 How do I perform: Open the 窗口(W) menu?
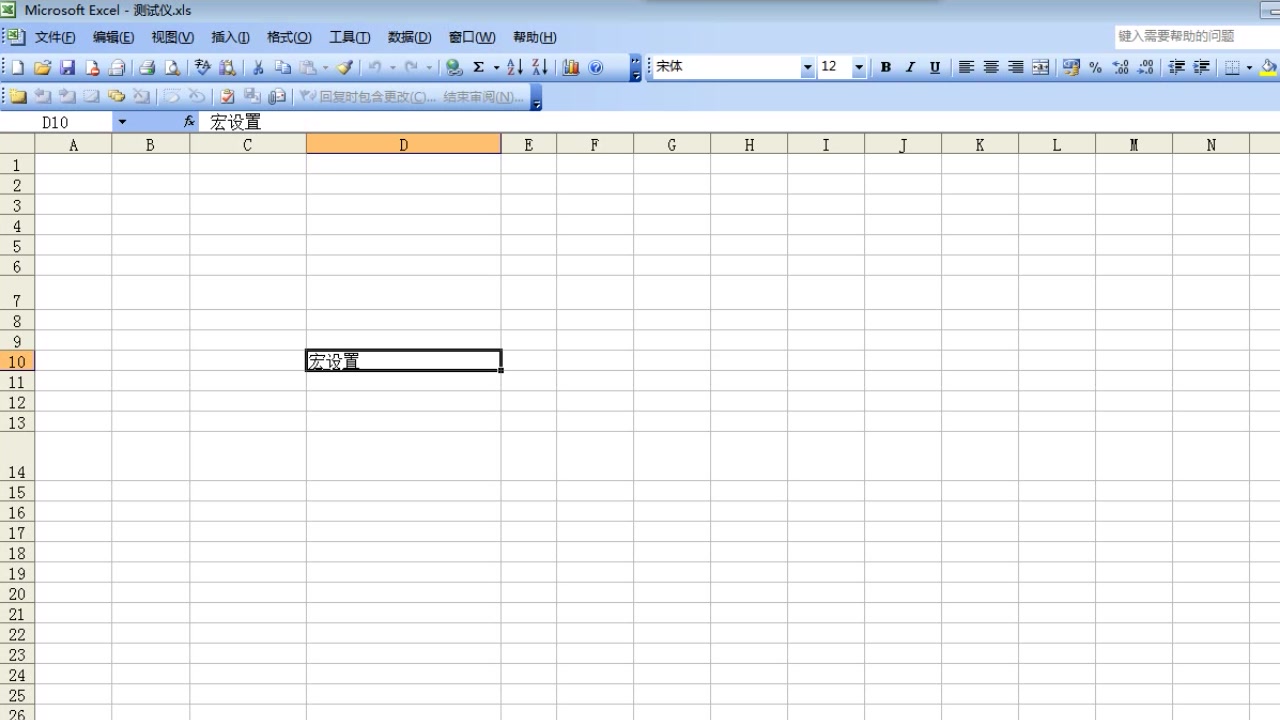point(471,37)
